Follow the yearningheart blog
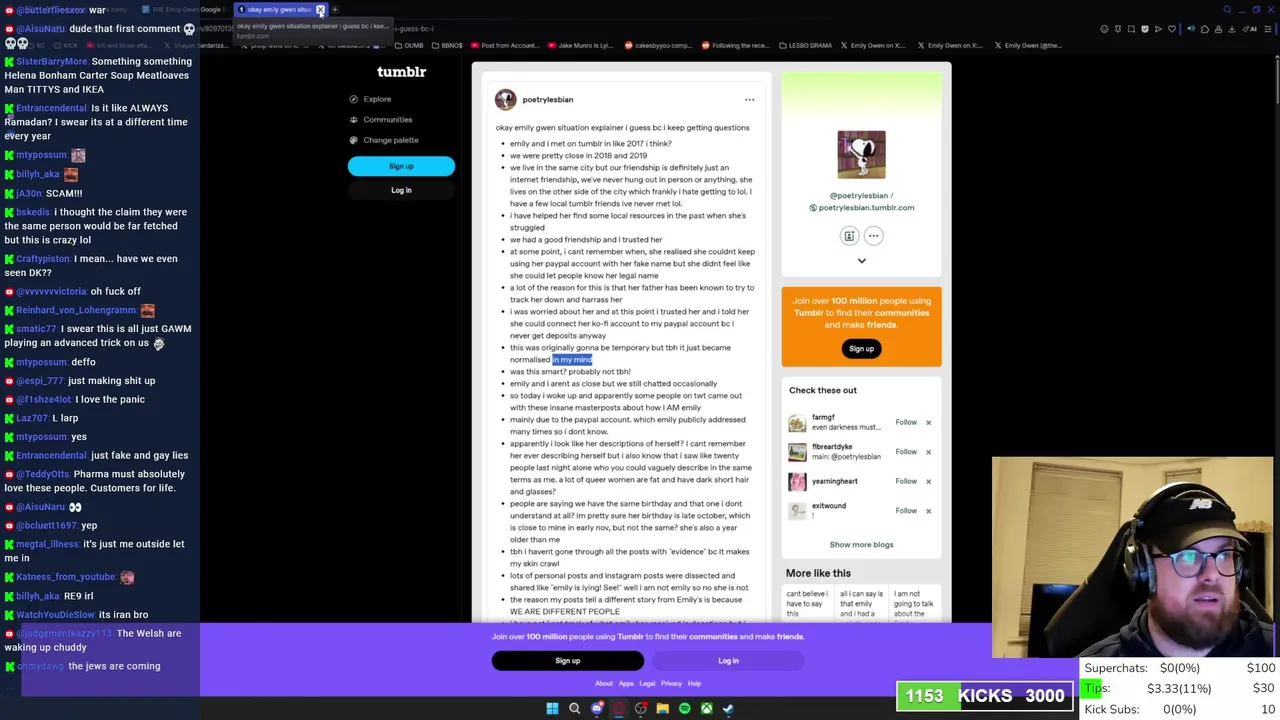The width and height of the screenshot is (1280, 720). [906, 481]
